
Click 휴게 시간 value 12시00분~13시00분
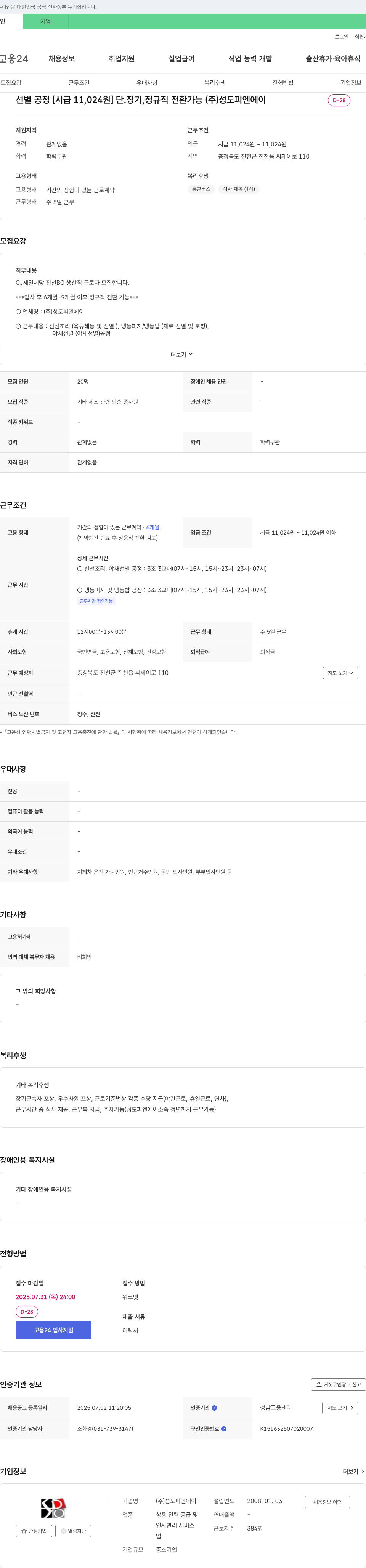tap(102, 632)
